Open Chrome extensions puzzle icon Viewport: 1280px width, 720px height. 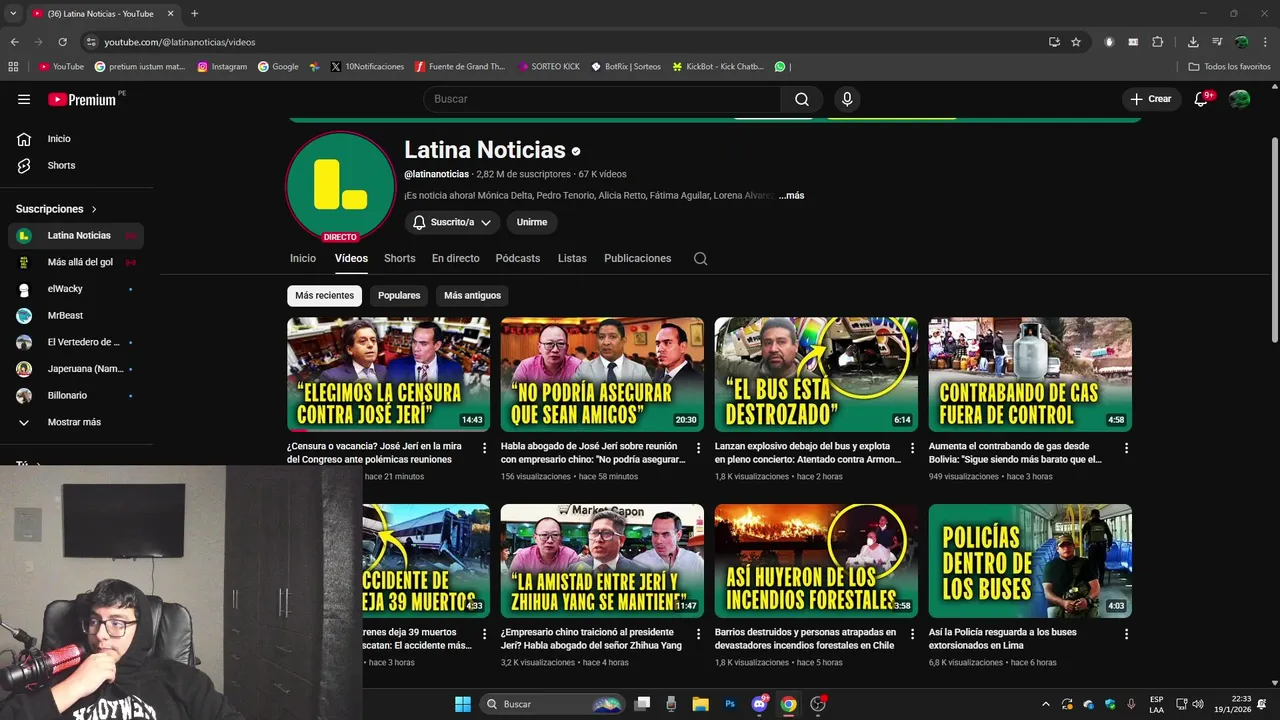[x=1158, y=42]
